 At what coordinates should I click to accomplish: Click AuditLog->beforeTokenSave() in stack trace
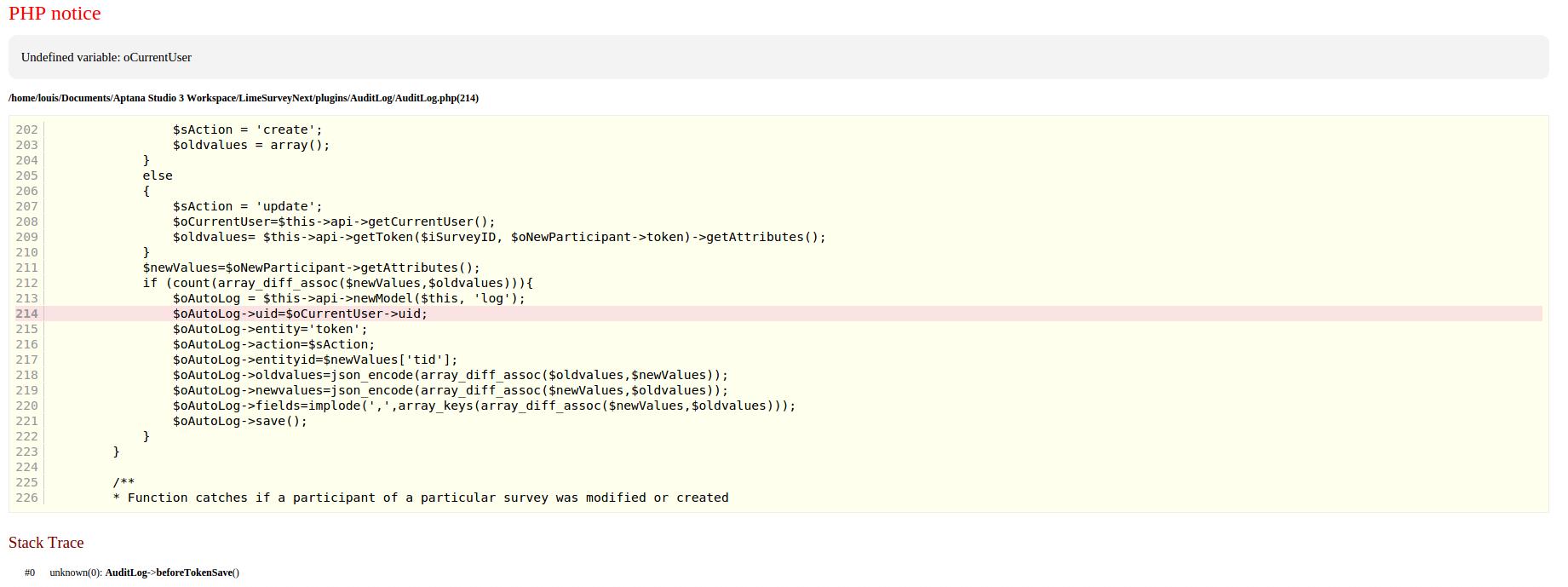tap(172, 573)
